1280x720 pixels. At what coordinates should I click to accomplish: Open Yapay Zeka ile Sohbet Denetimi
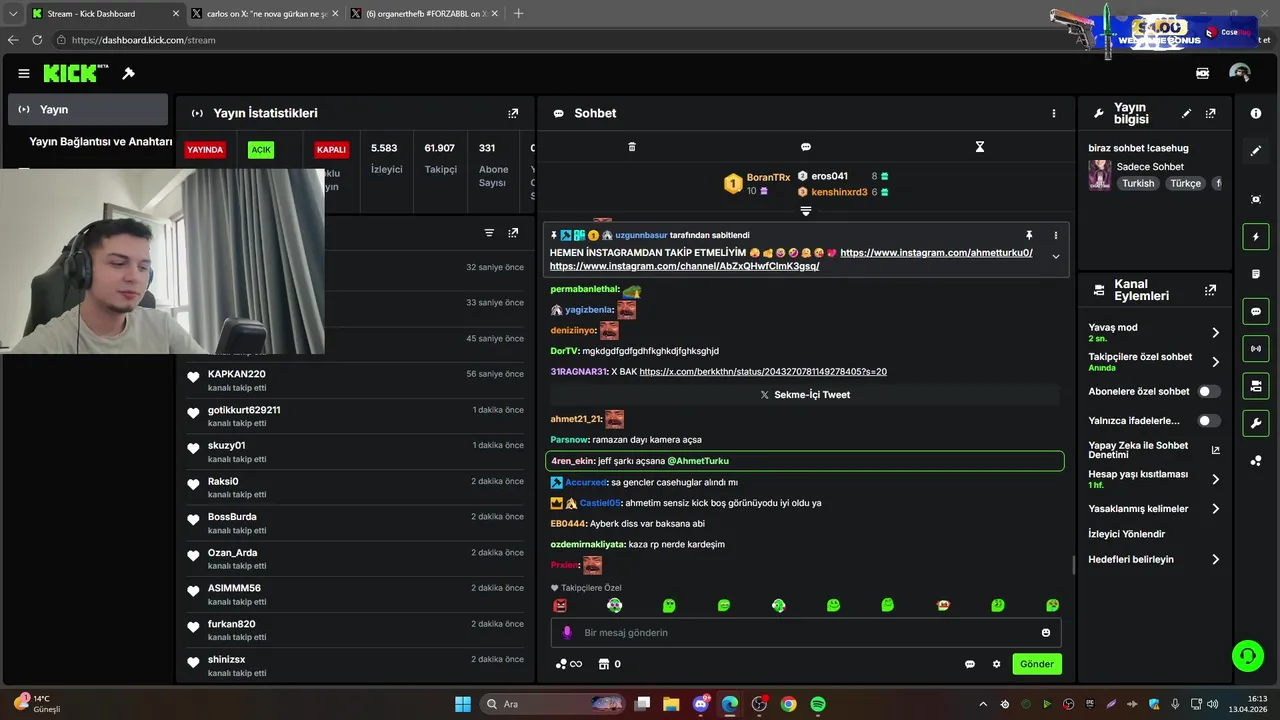click(1154, 449)
